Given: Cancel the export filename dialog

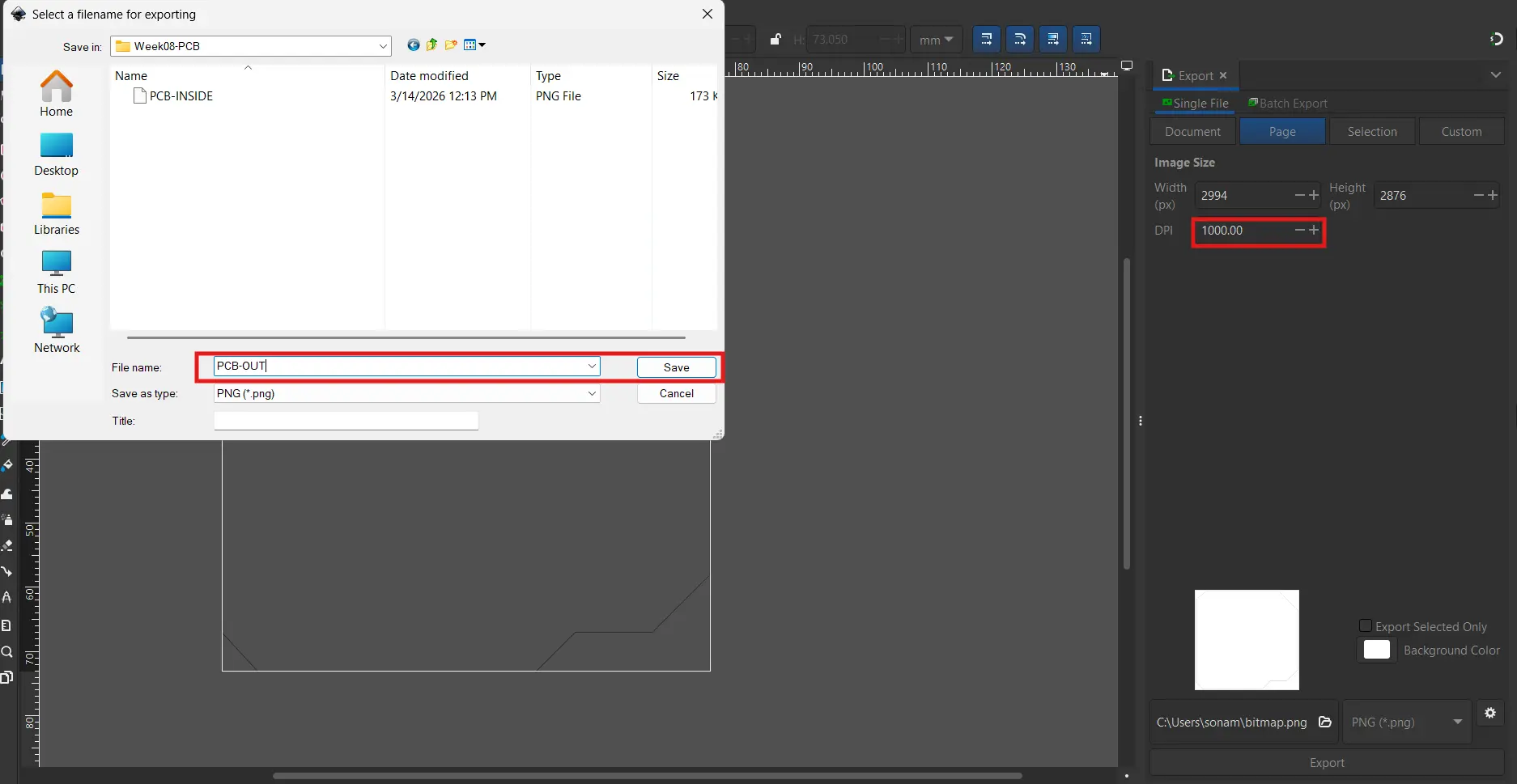Looking at the screenshot, I should click(676, 393).
